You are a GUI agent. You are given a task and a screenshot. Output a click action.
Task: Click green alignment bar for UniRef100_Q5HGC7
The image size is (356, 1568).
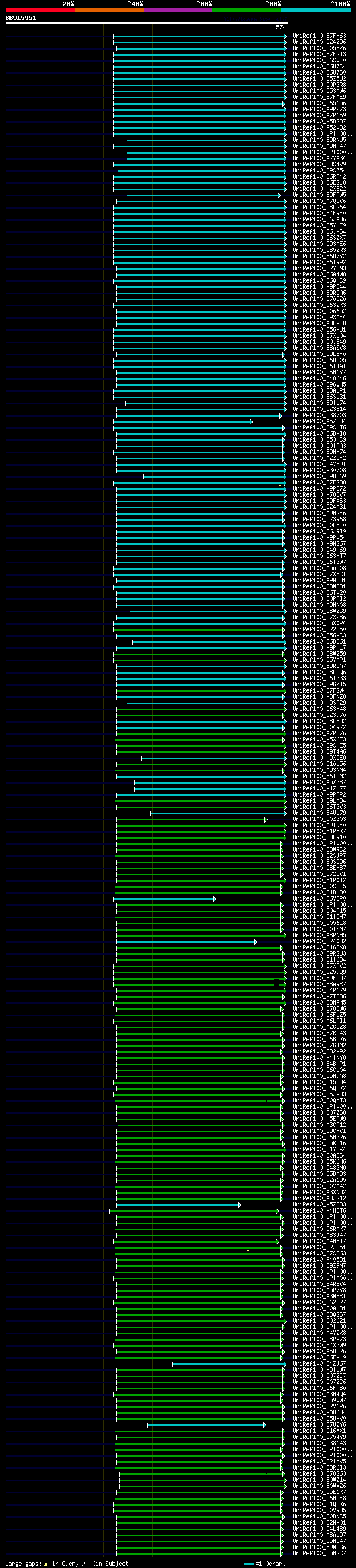200,1553
